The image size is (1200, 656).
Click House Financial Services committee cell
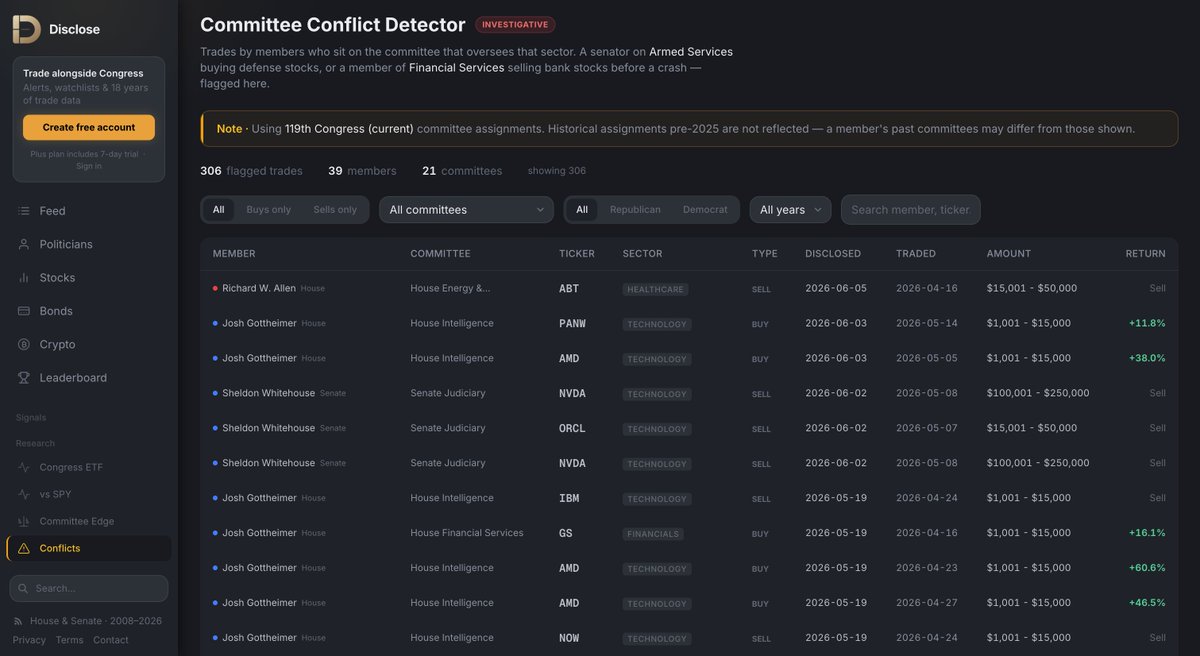coord(467,533)
